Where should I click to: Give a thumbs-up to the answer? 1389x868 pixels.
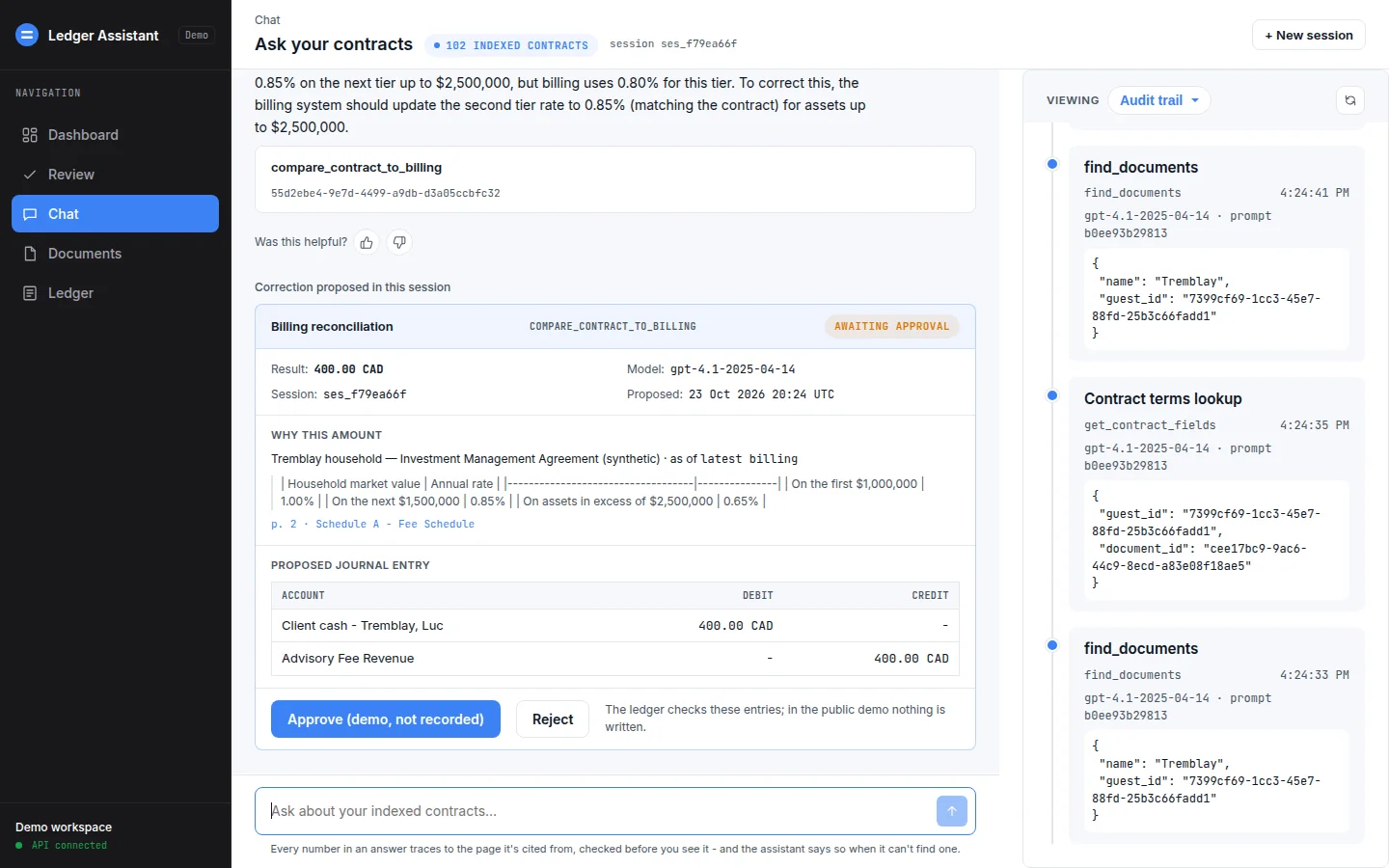367,242
